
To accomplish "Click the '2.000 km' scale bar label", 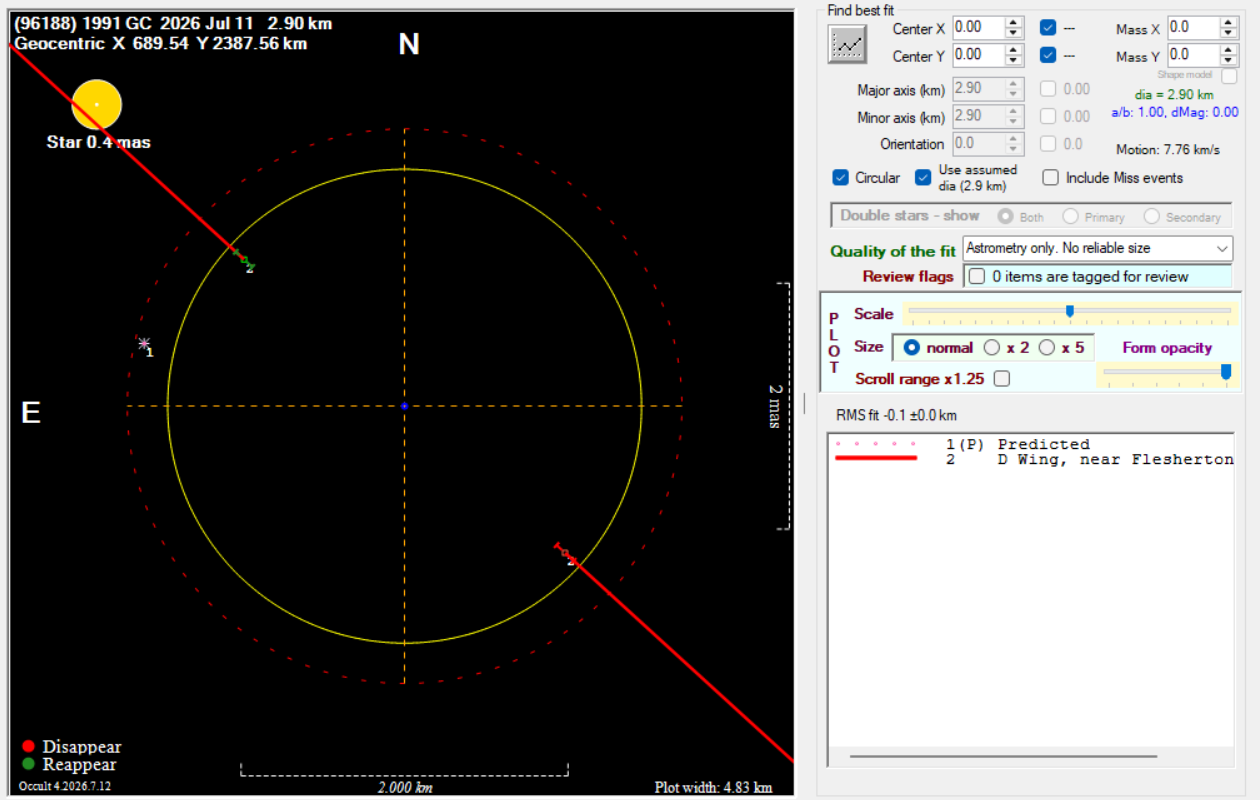I will pyautogui.click(x=405, y=787).
